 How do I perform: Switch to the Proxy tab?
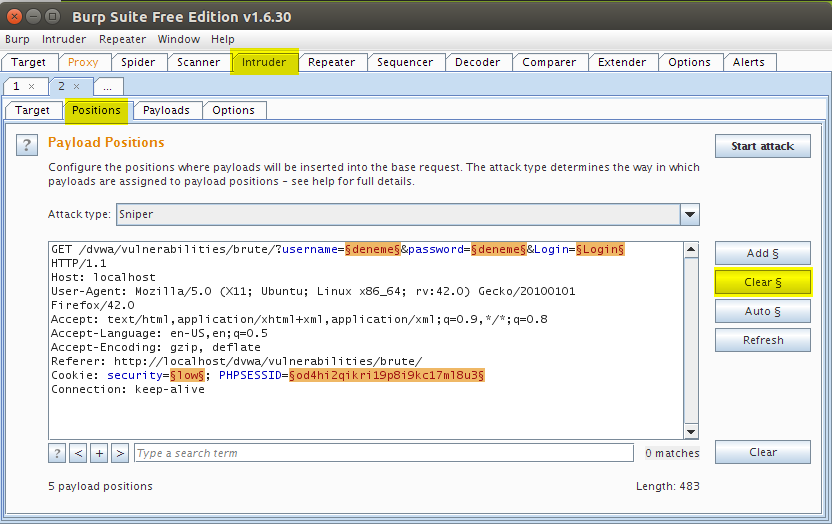pos(83,62)
